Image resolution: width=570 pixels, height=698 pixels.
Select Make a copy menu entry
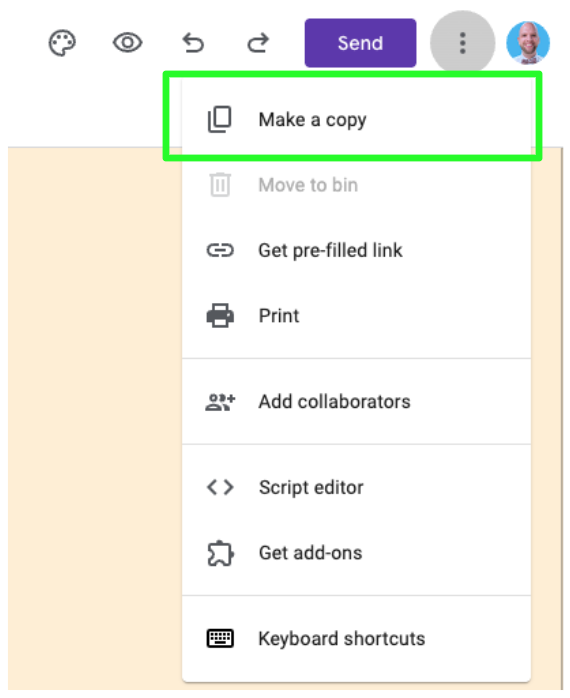(x=356, y=119)
